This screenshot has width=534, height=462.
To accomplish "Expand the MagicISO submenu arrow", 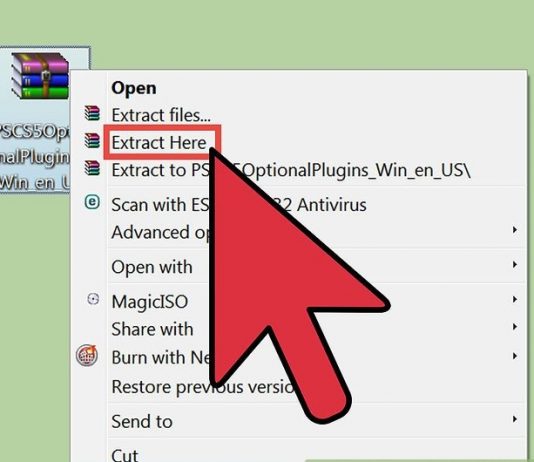I will [x=515, y=299].
